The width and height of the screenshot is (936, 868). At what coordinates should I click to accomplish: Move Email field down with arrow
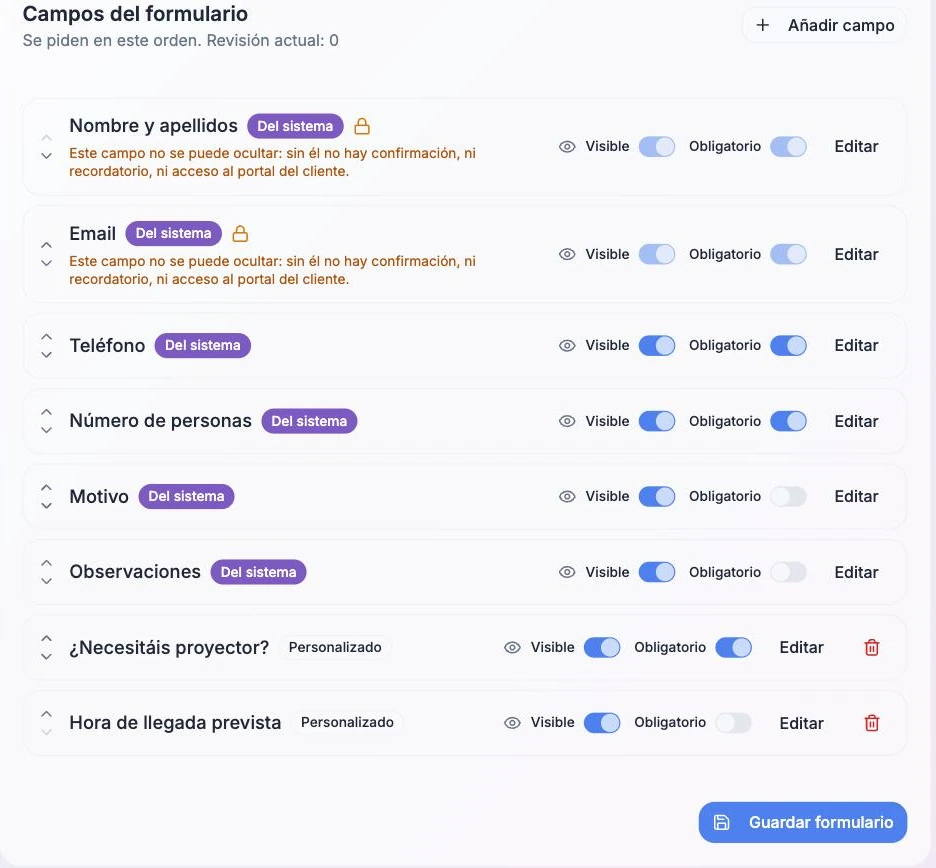(46, 263)
